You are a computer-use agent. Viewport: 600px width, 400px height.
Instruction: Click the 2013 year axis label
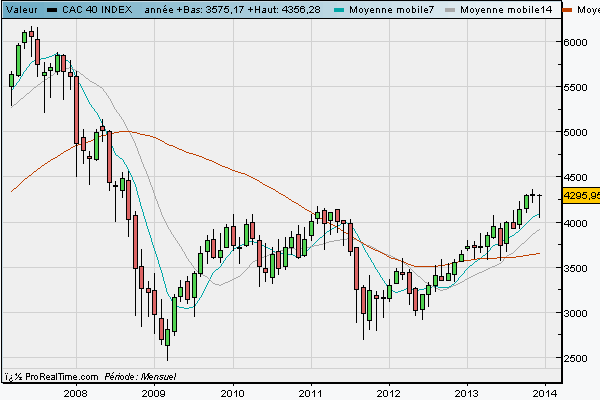tap(466, 393)
